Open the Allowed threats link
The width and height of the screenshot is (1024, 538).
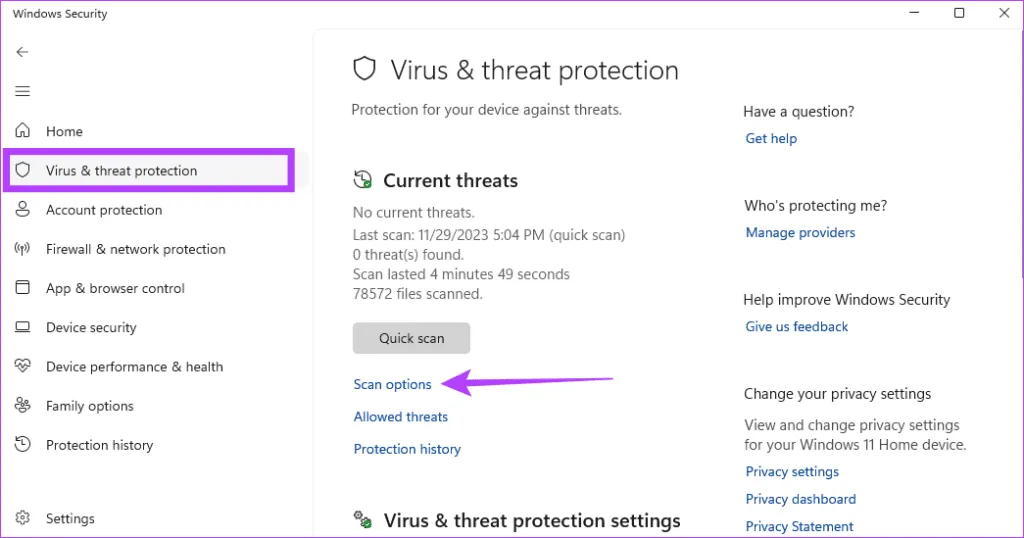tap(400, 417)
